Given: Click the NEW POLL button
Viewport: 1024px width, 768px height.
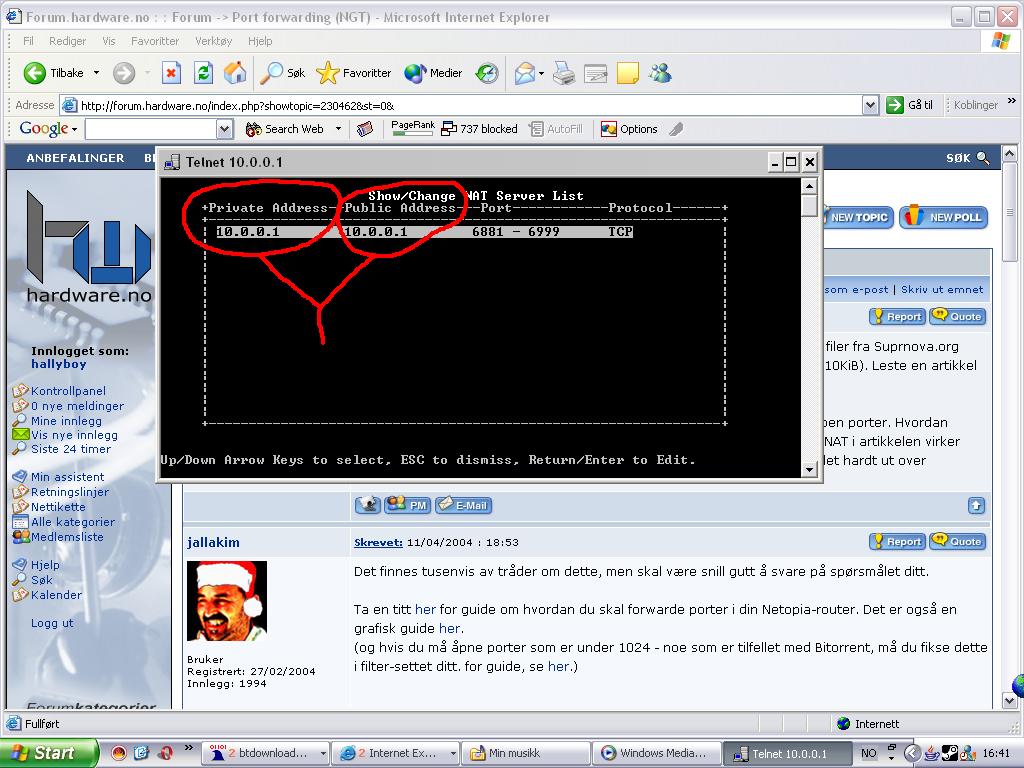Looking at the screenshot, I should (x=943, y=217).
